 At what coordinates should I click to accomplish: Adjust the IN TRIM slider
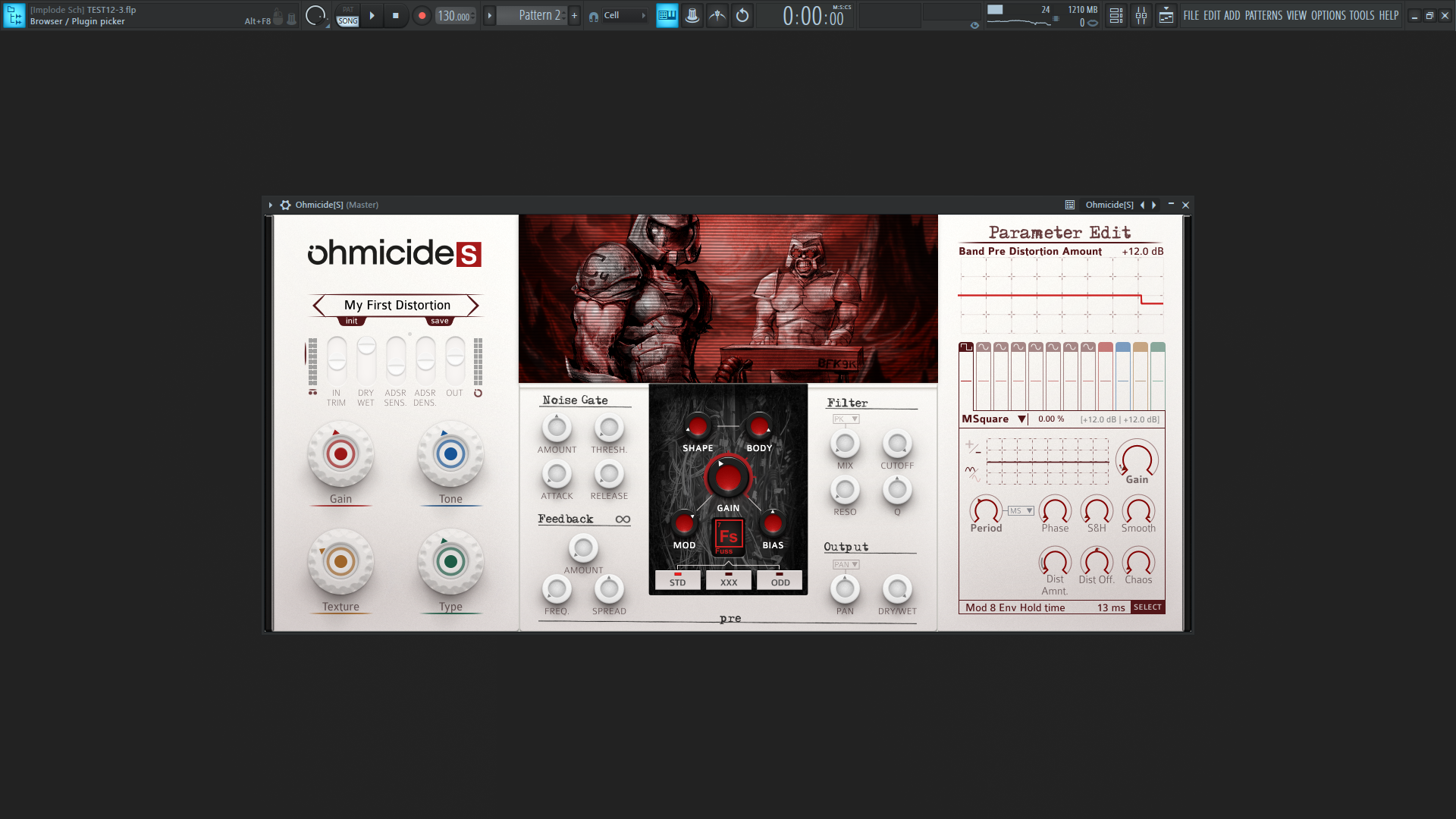337,361
